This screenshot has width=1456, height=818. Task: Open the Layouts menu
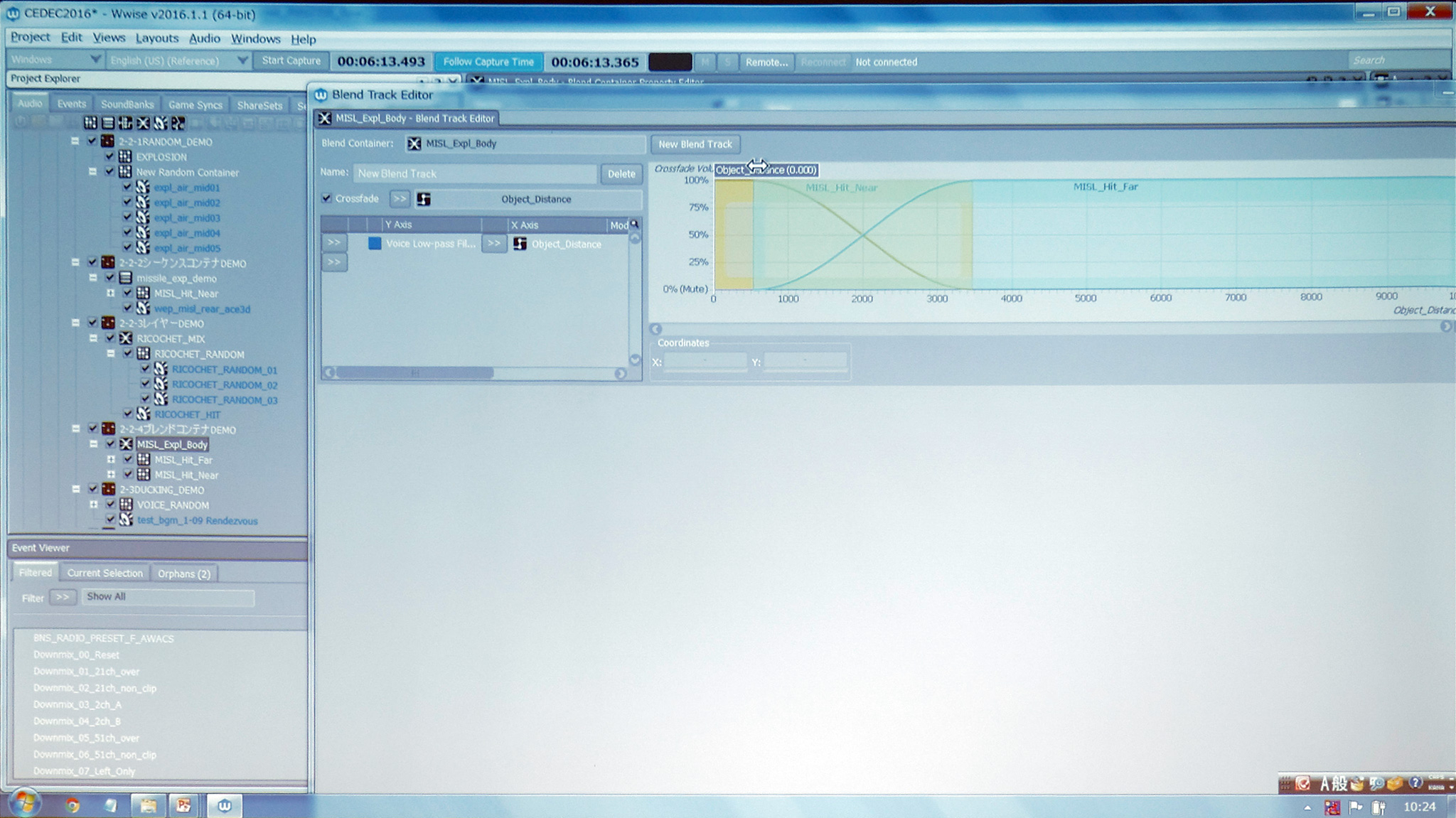pos(157,38)
